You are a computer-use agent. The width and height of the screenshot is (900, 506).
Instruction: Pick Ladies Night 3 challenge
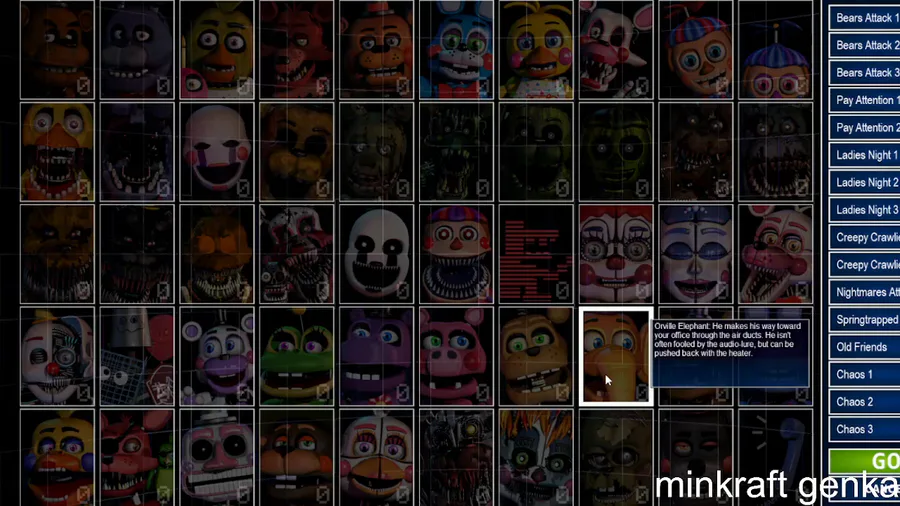coord(864,210)
